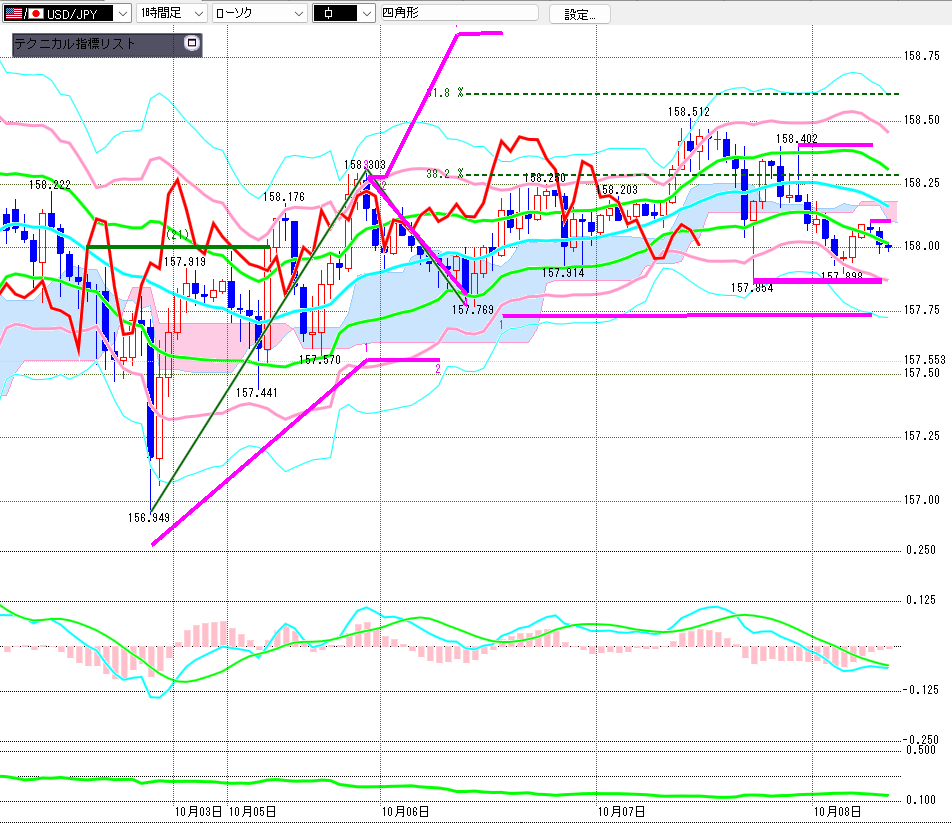Click the 157.570 price label
952x823 pixels.
tap(320, 360)
